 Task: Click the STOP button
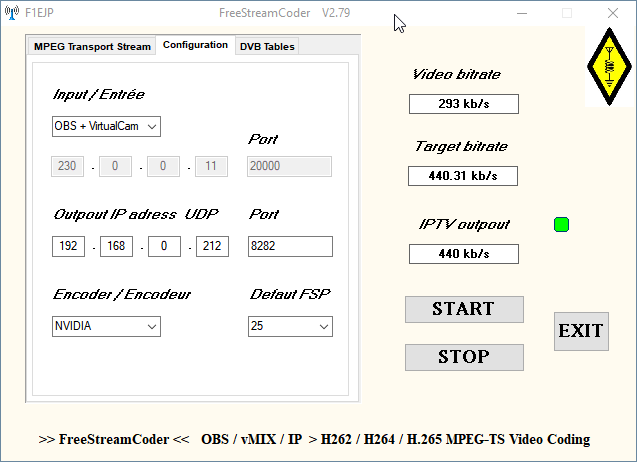click(464, 357)
